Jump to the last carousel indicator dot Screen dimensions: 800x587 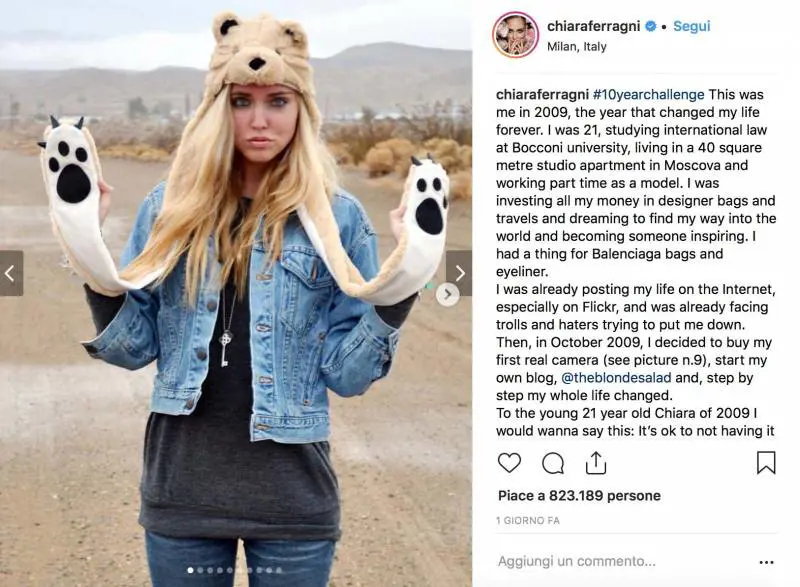coord(279,570)
